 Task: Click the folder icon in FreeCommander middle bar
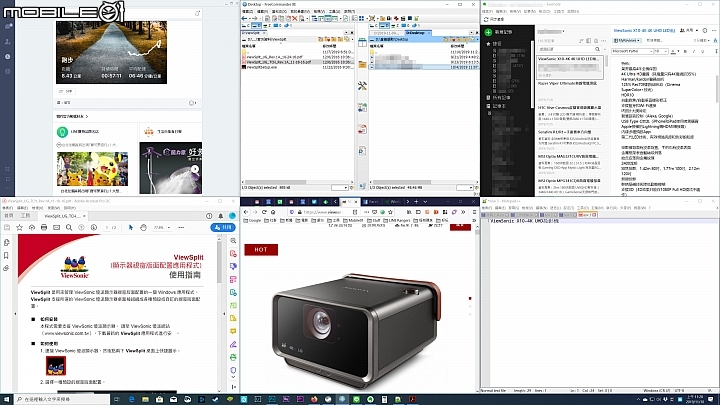coord(362,65)
